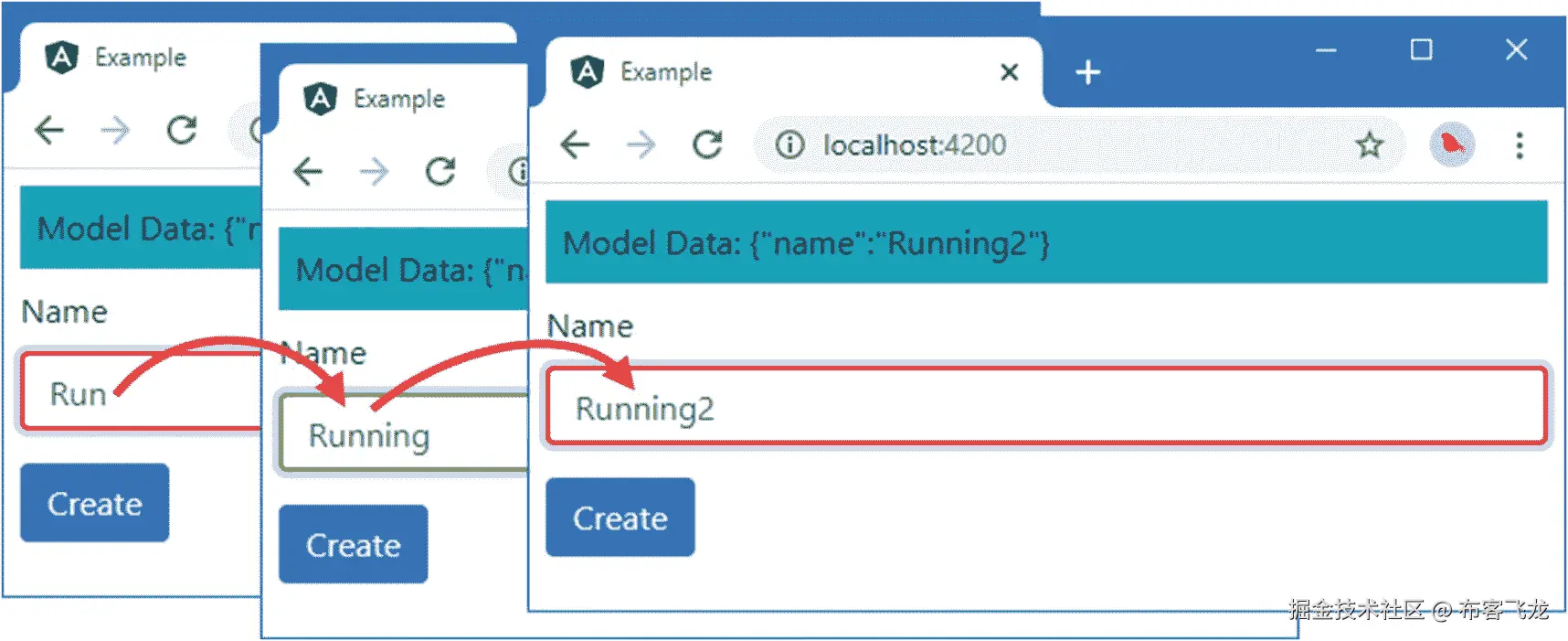Close the front browser window
The image size is (1568, 641).
pyautogui.click(x=1517, y=49)
